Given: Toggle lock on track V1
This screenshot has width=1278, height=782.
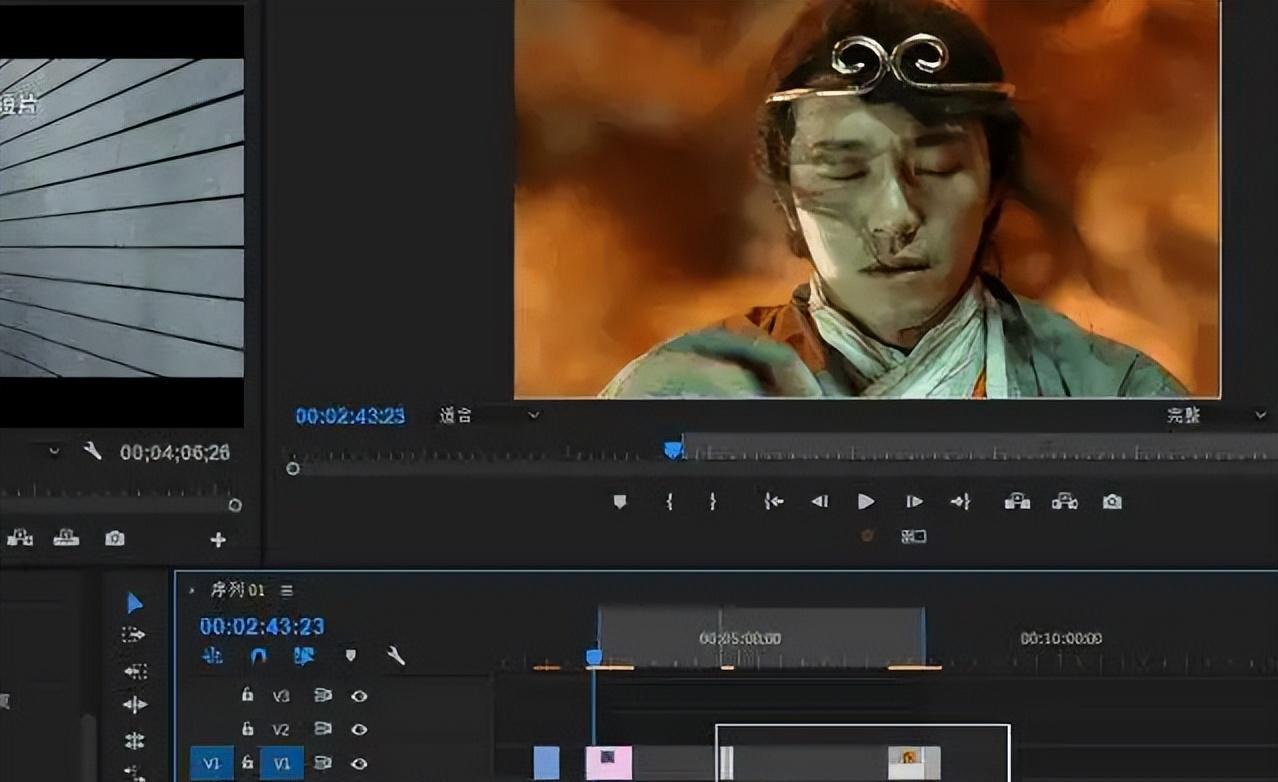Looking at the screenshot, I should pyautogui.click(x=247, y=763).
